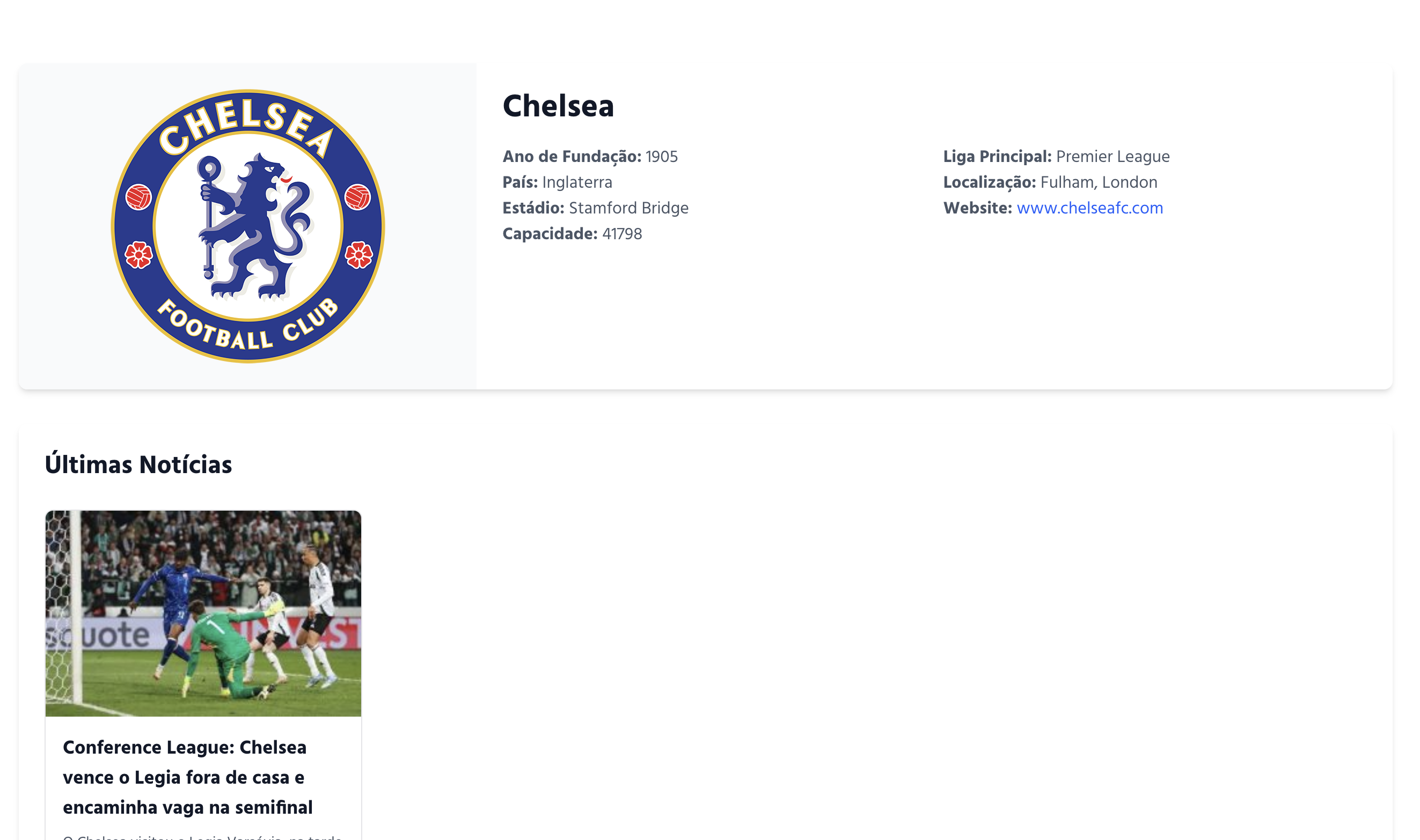1420x840 pixels.
Task: Select the Fulham, London location text
Action: 1099,182
